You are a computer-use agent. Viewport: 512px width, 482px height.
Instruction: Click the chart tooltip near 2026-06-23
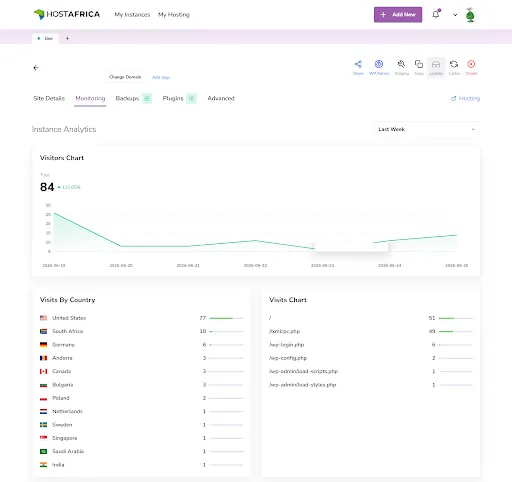point(351,247)
